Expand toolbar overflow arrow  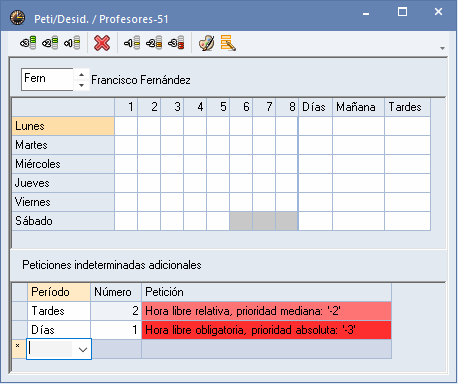click(442, 48)
